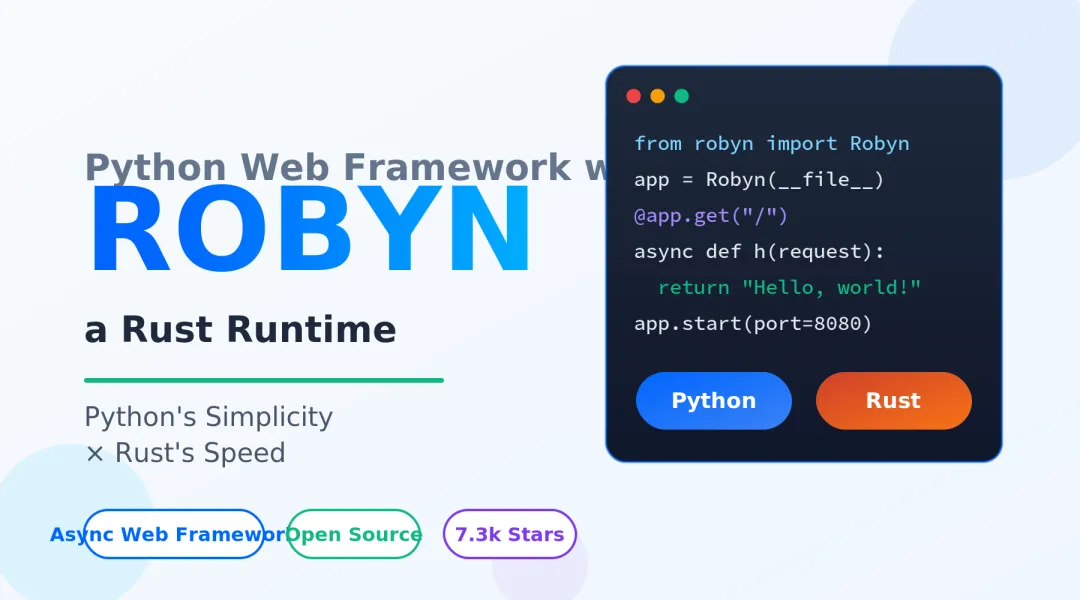1080x600 pixels.
Task: Click 'async def h(request):' line
Action: pyautogui.click(x=759, y=251)
